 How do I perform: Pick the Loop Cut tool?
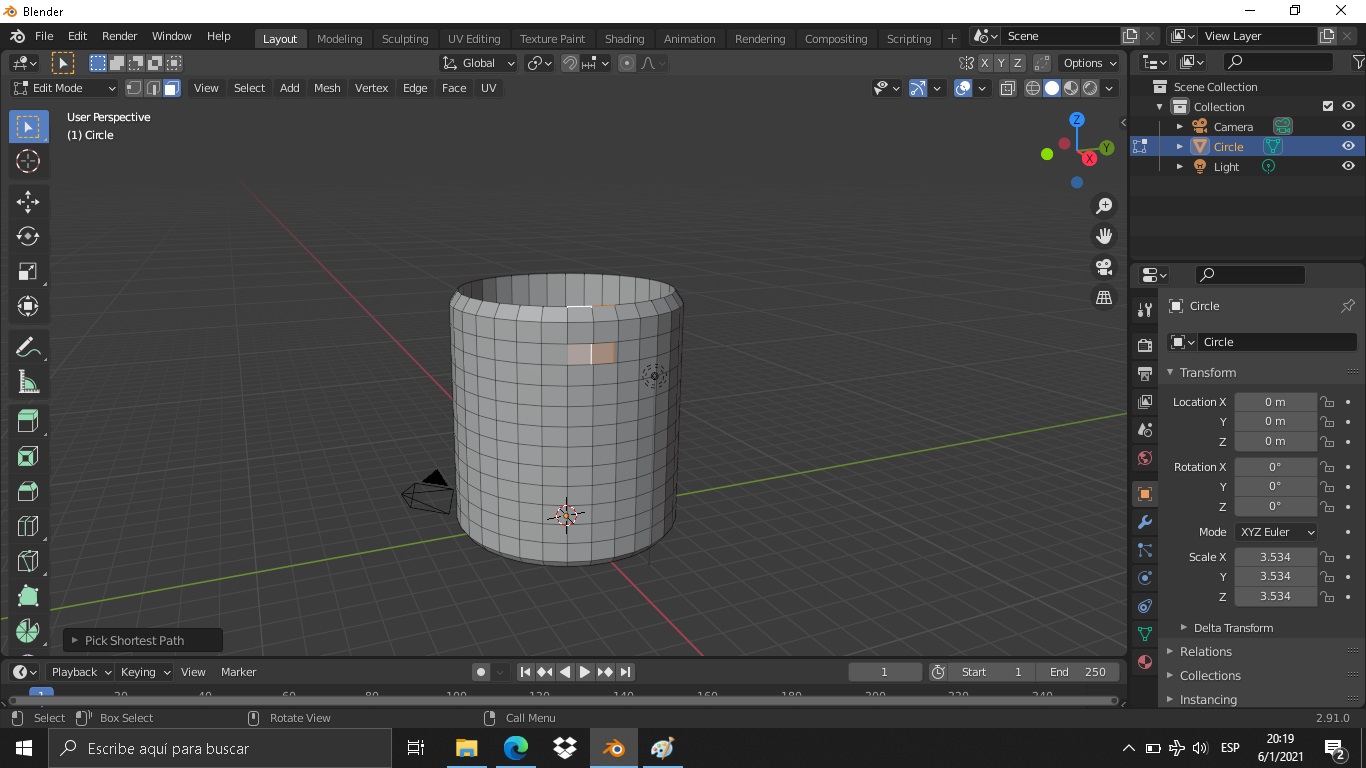(x=28, y=526)
